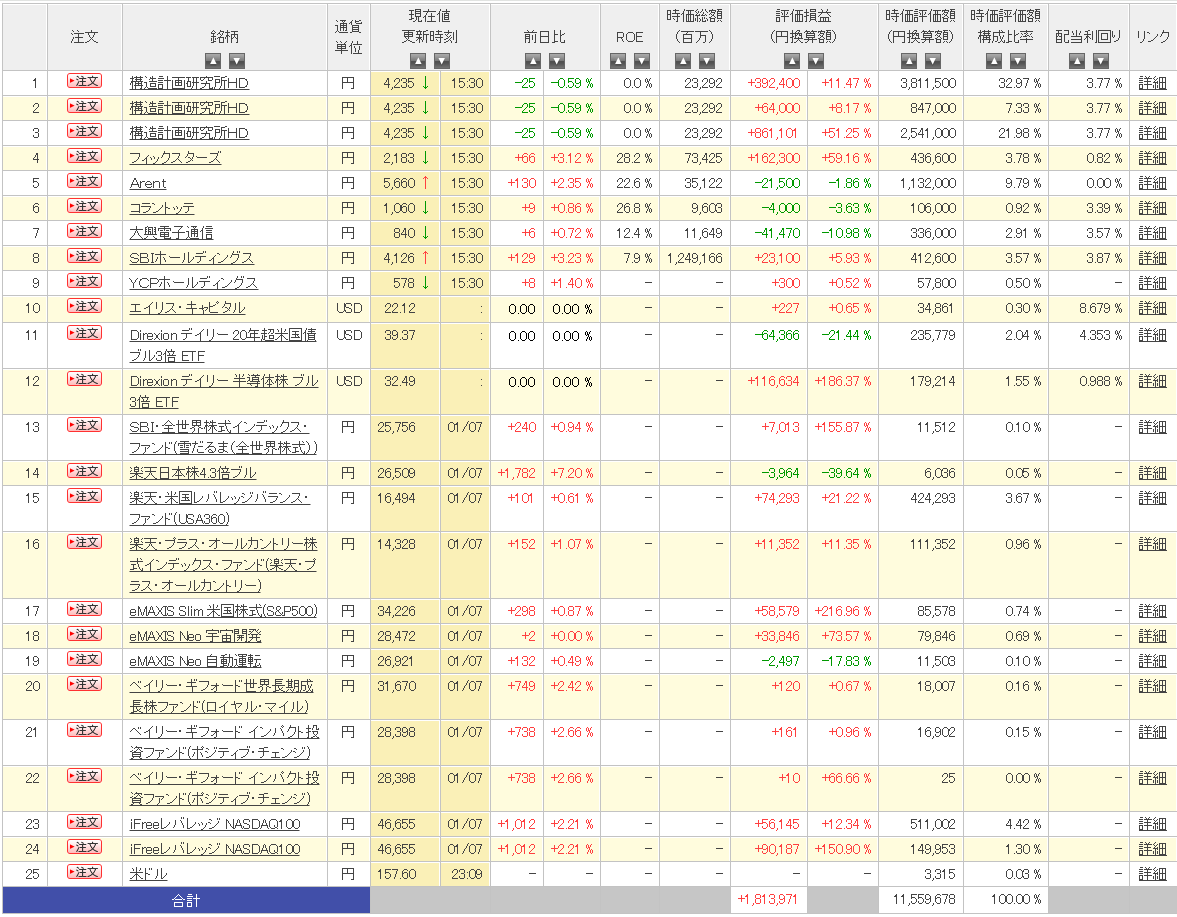Sort 銘柄 column descending arrow

pyautogui.click(x=237, y=61)
